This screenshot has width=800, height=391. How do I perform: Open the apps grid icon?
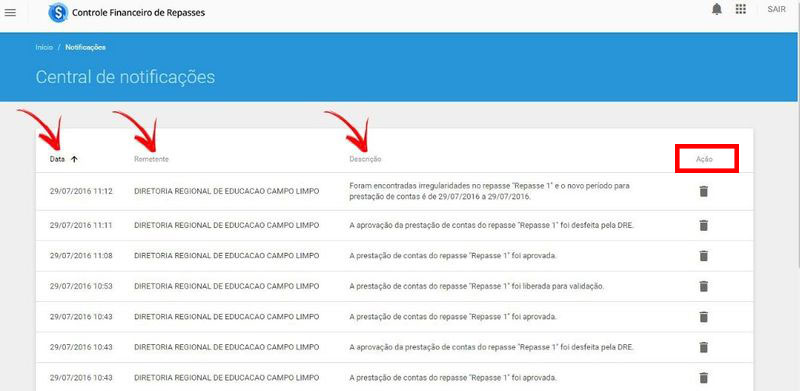coord(741,9)
